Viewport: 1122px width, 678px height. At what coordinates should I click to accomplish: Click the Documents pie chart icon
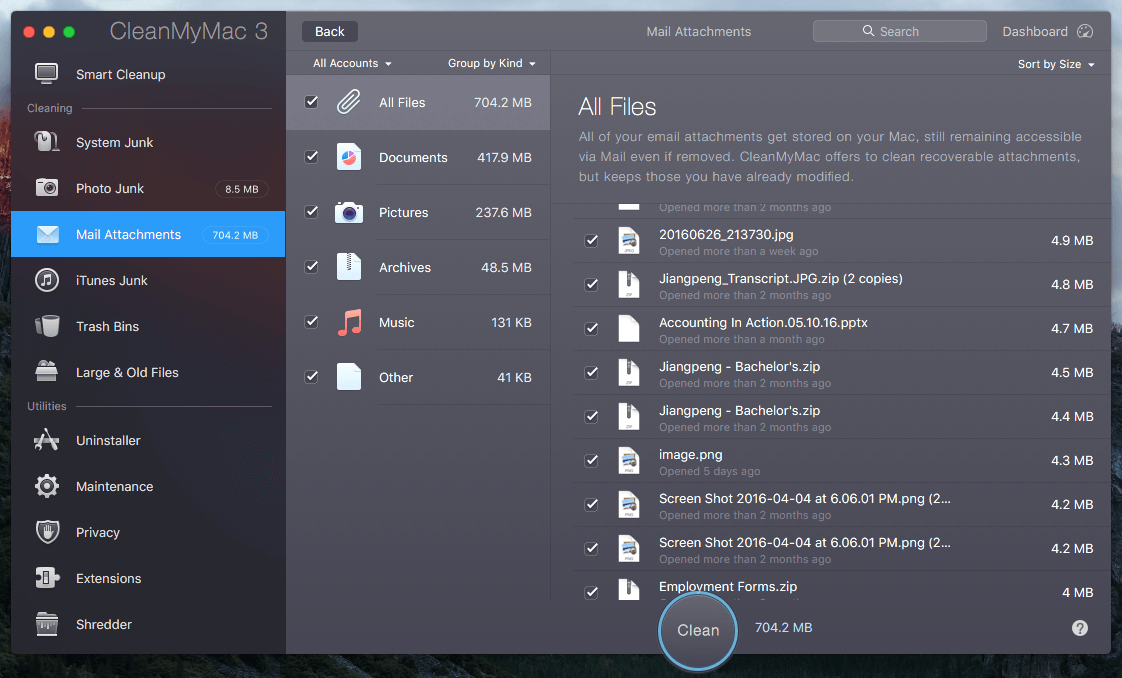[348, 157]
